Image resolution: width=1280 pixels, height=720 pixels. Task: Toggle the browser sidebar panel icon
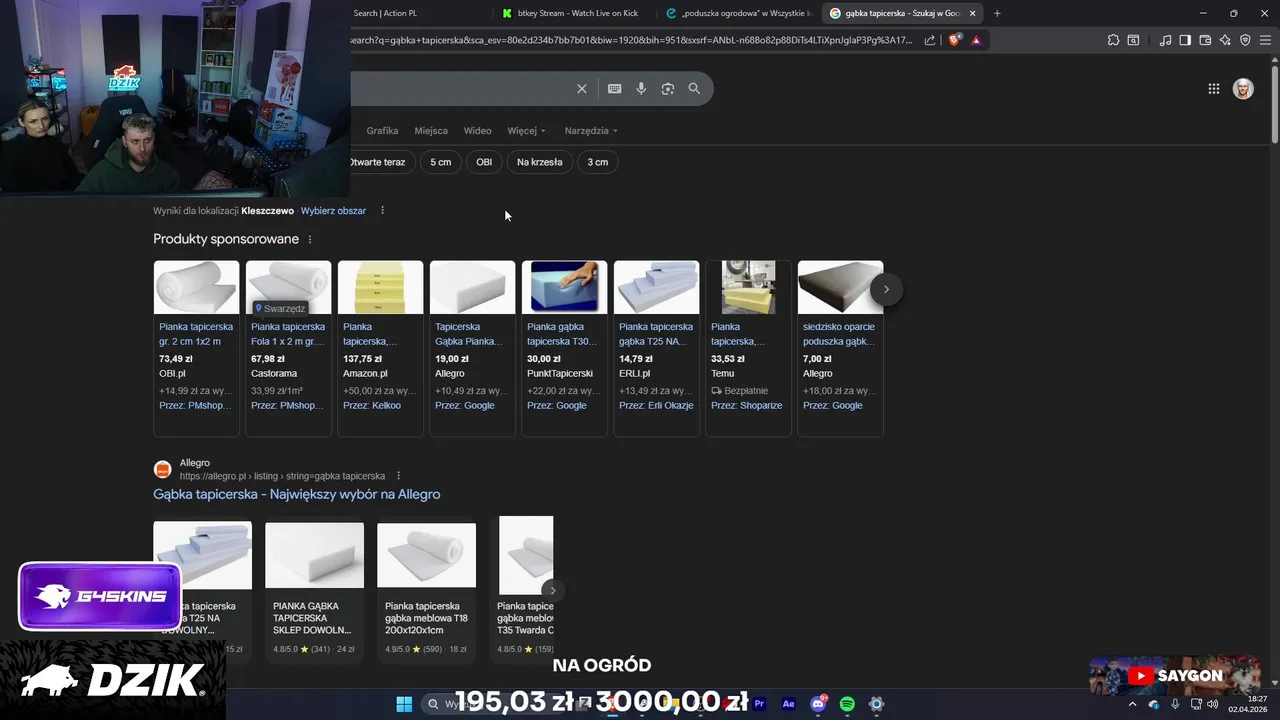tap(1185, 40)
